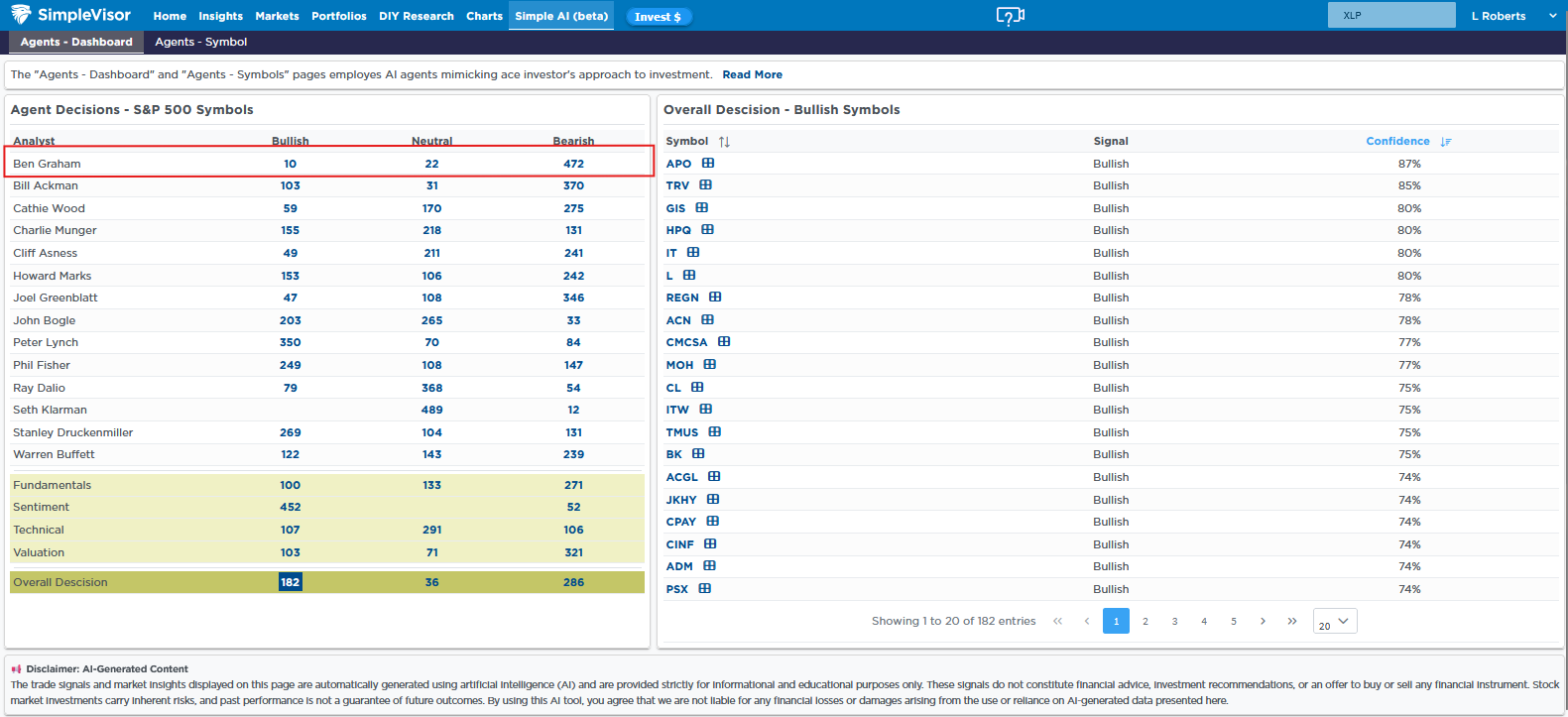Click the help question-mark screen icon
The width and height of the screenshot is (1568, 717).
[x=1010, y=16]
